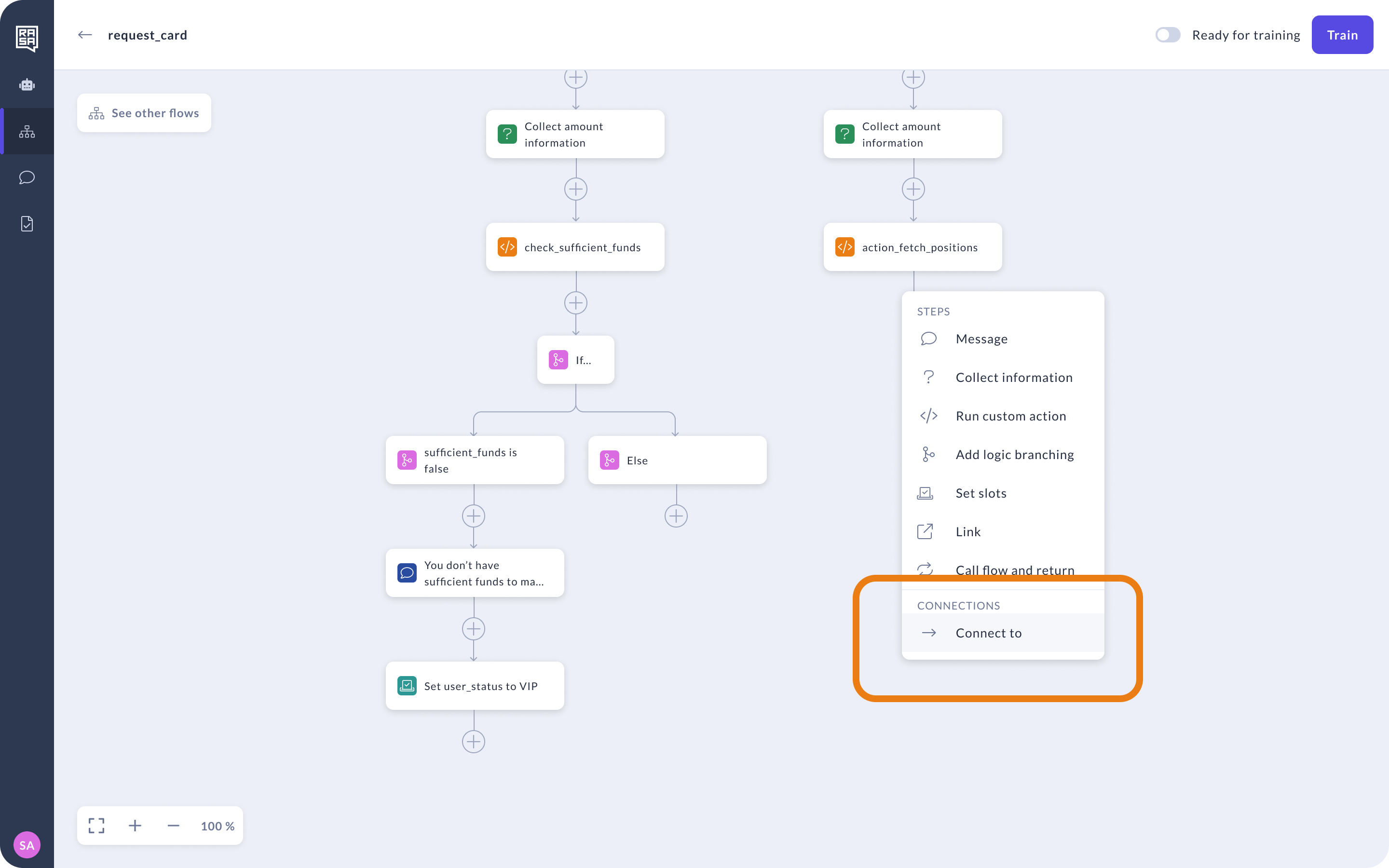Viewport: 1389px width, 868px height.
Task: Choose Add logic branching from steps menu
Action: (1014, 455)
